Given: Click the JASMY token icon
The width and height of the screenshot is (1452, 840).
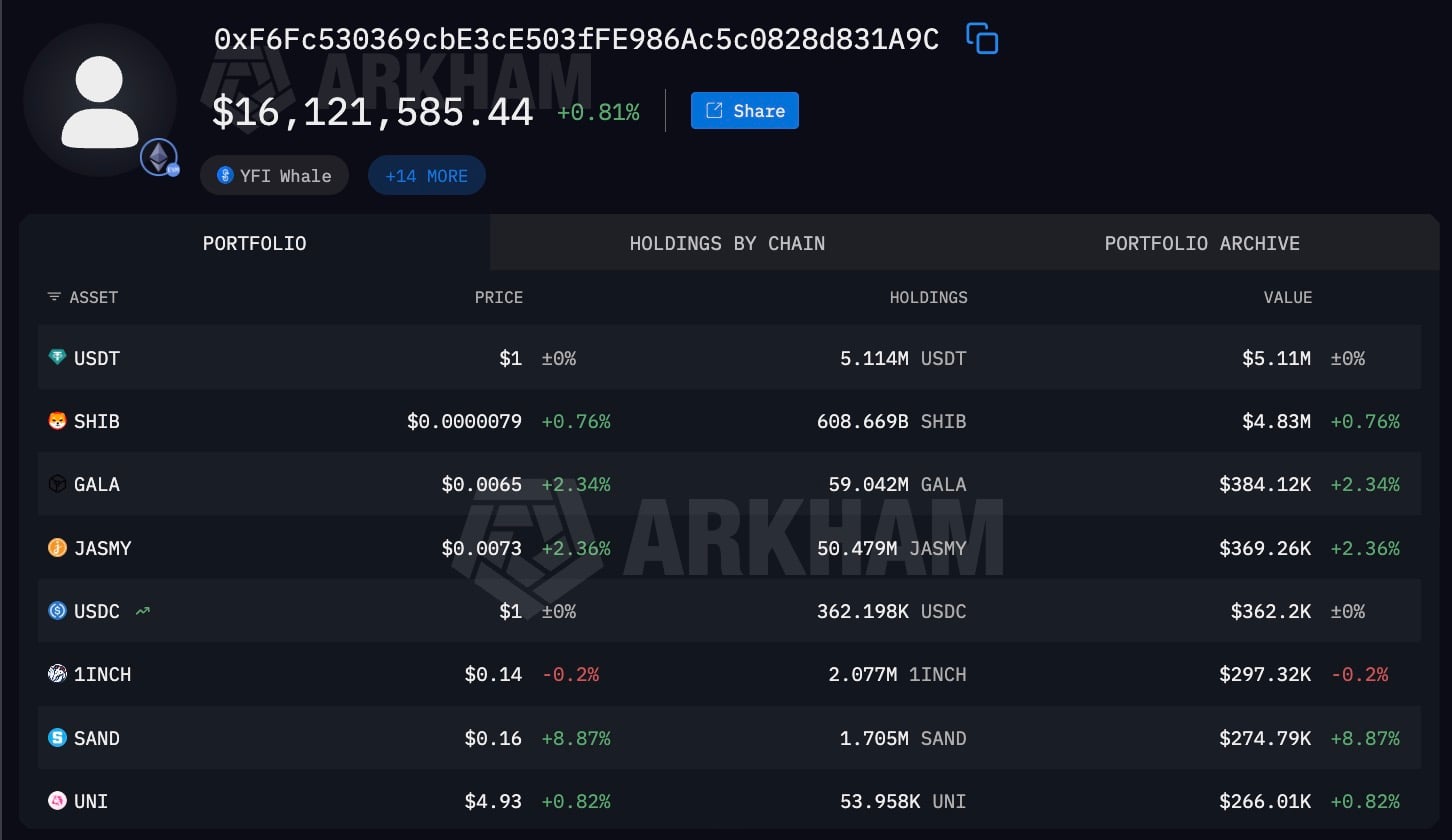Looking at the screenshot, I should coord(58,548).
